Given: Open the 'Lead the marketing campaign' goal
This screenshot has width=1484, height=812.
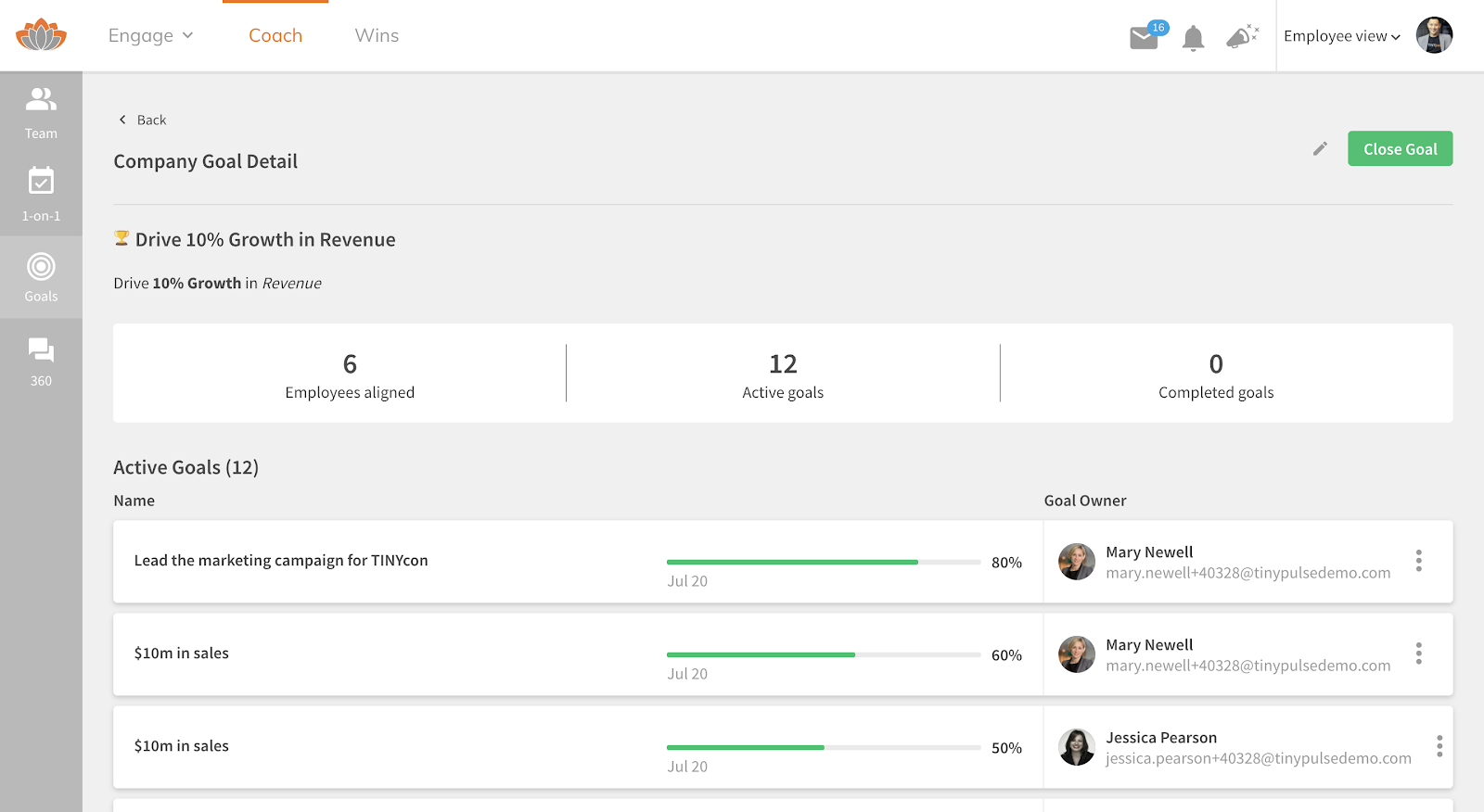Looking at the screenshot, I should (x=281, y=561).
